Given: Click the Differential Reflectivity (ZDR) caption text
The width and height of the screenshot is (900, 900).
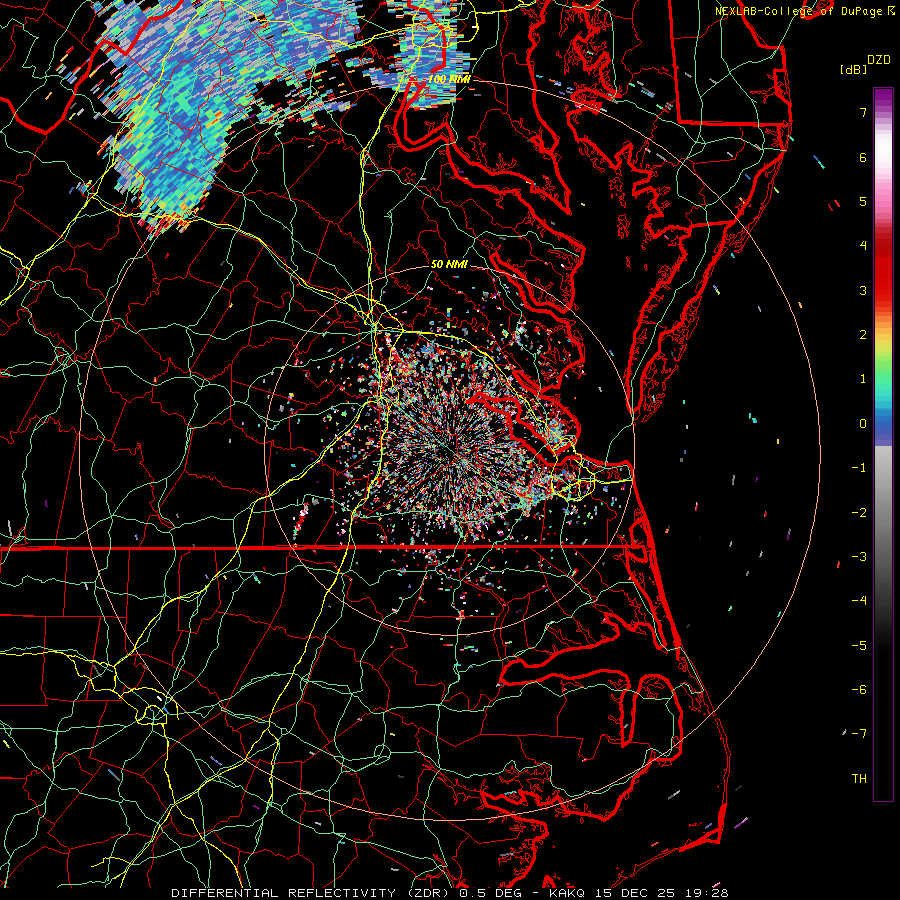Looking at the screenshot, I should pos(312,893).
